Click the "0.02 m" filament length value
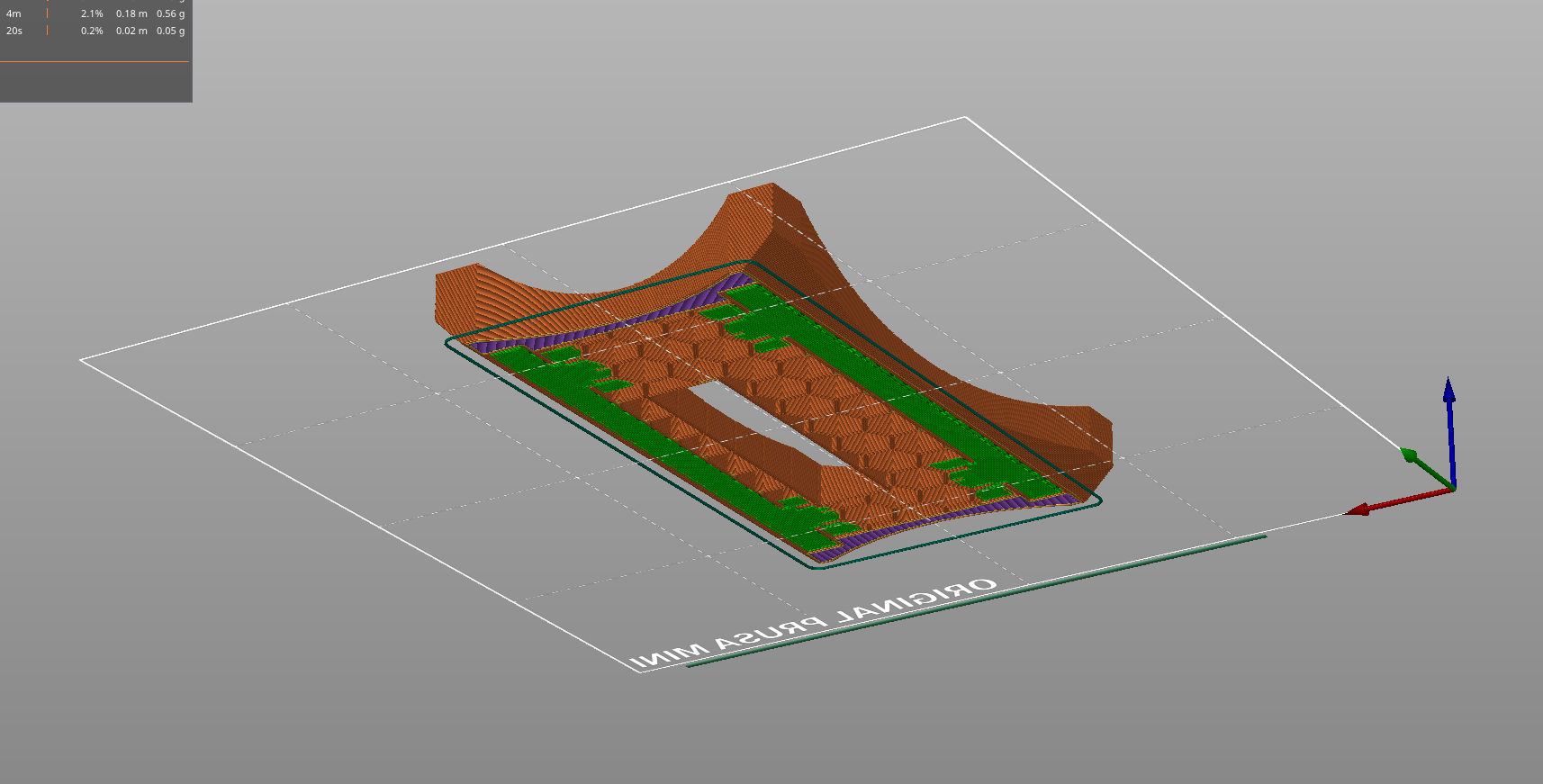Screen dimensions: 1543x784 click(131, 31)
